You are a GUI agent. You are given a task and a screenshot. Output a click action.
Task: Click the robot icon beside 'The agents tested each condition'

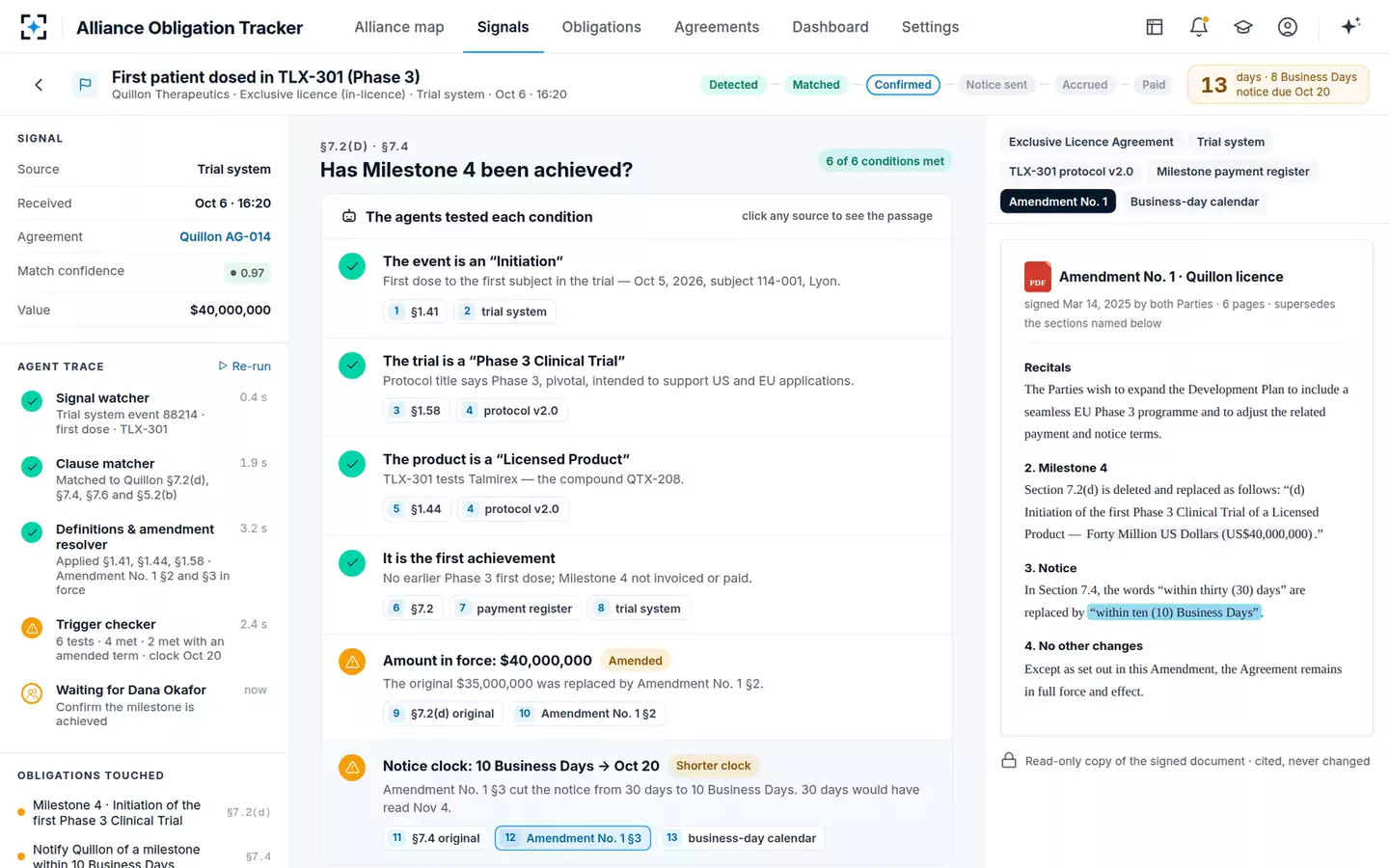point(349,217)
